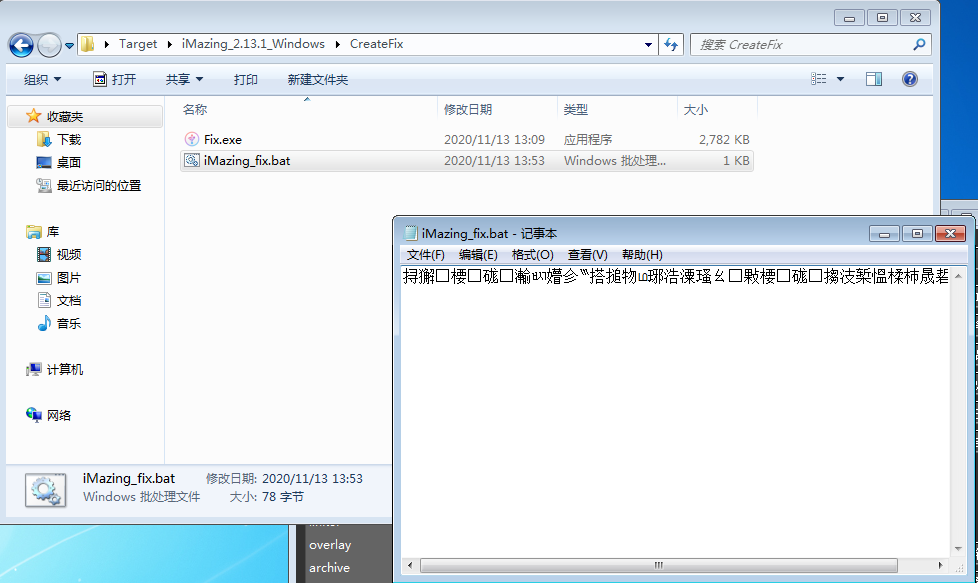This screenshot has width=978, height=583.
Task: Refresh the CreateFix folder view
Action: coord(671,44)
